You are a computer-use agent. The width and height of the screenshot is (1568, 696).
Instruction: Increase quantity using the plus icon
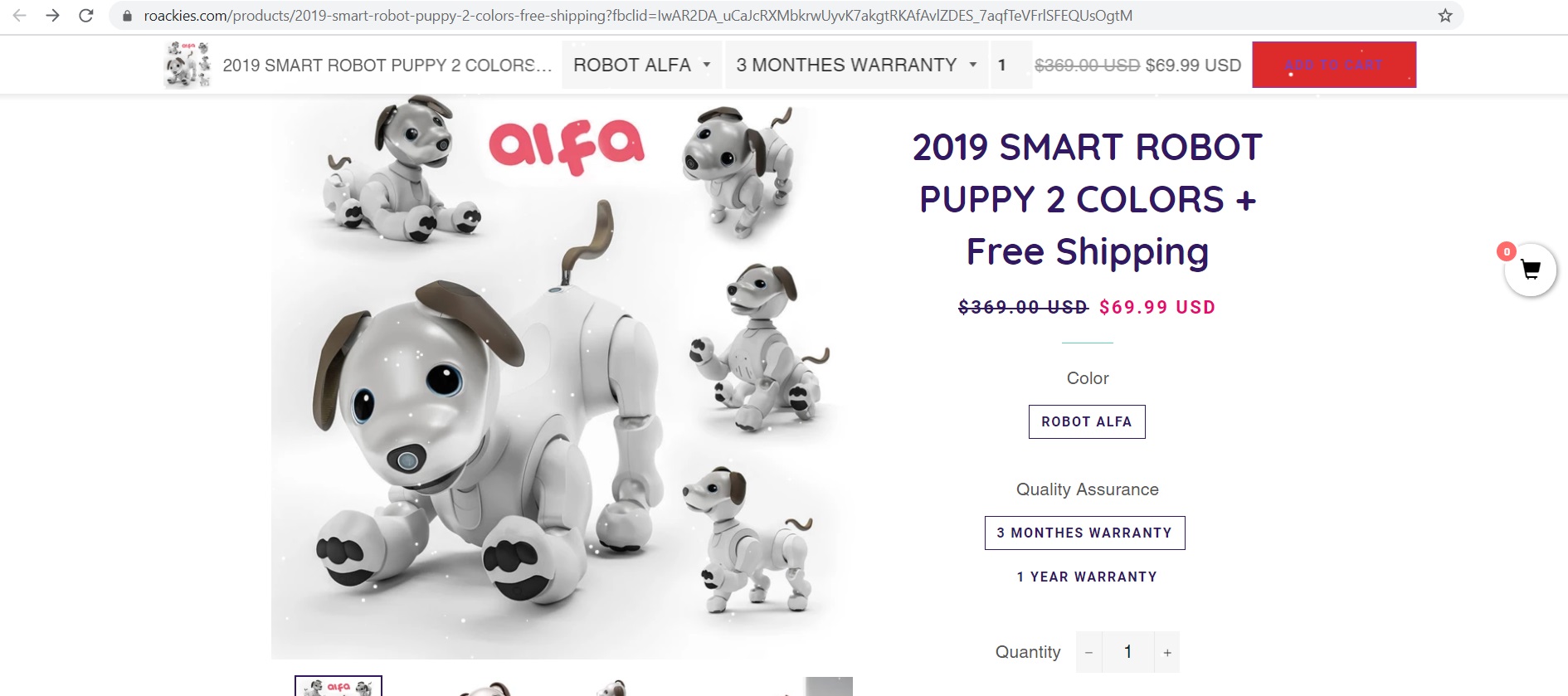[x=1167, y=652]
